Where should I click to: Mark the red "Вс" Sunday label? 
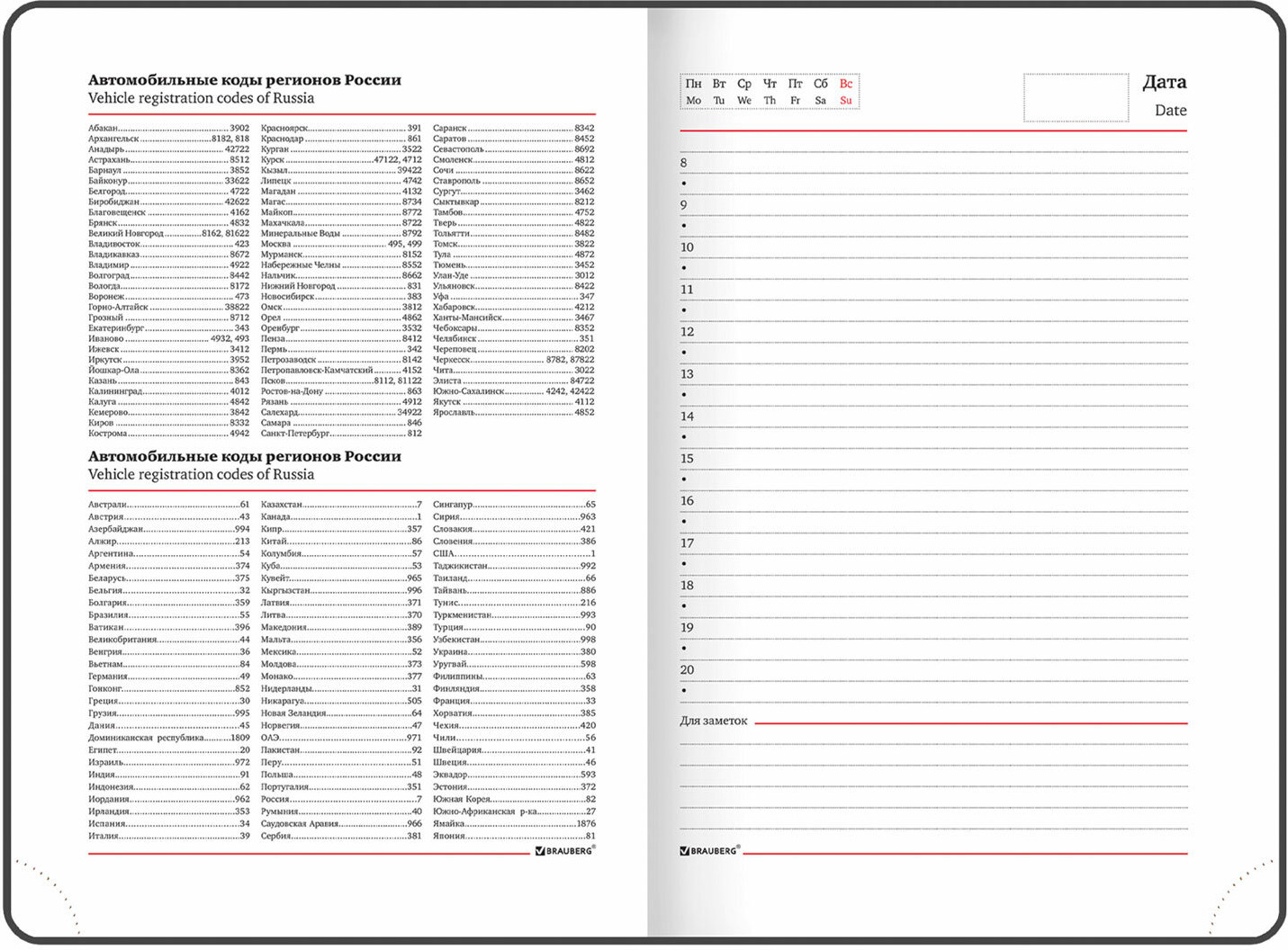pyautogui.click(x=845, y=84)
